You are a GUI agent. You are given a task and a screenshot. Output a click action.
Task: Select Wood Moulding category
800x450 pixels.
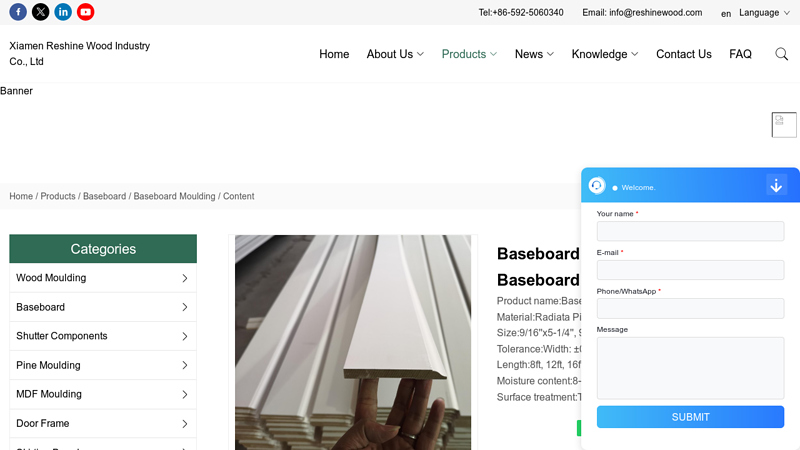pyautogui.click(x=51, y=278)
